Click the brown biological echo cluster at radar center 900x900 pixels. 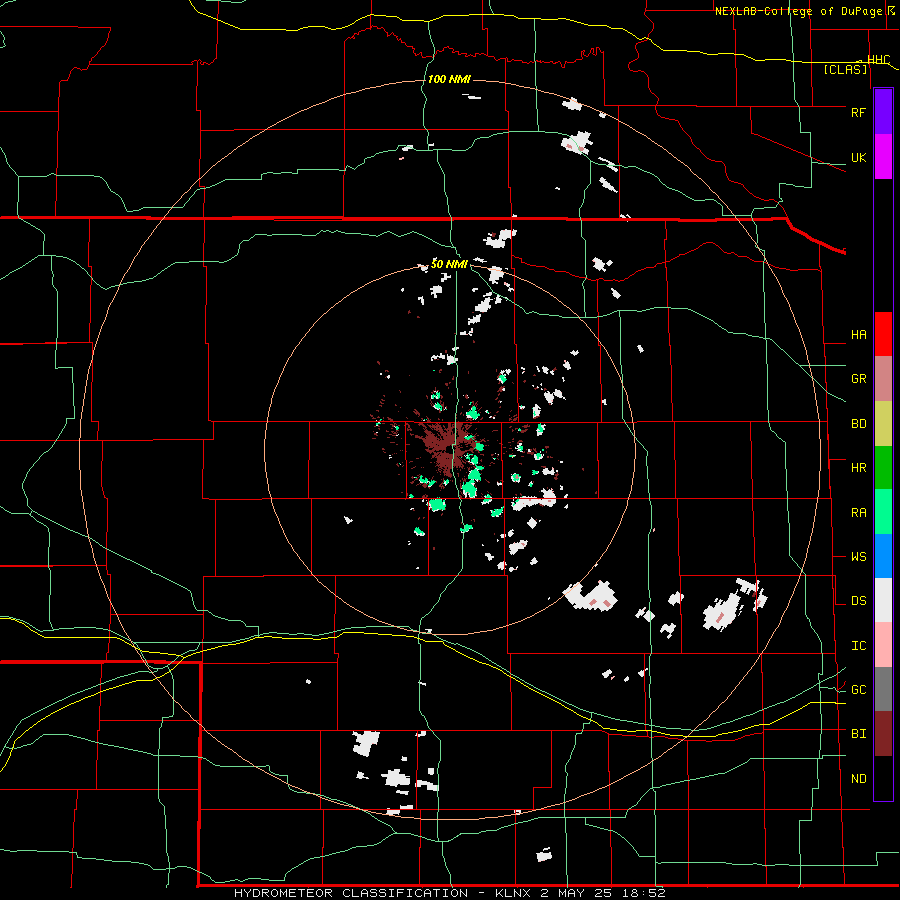coord(447,449)
